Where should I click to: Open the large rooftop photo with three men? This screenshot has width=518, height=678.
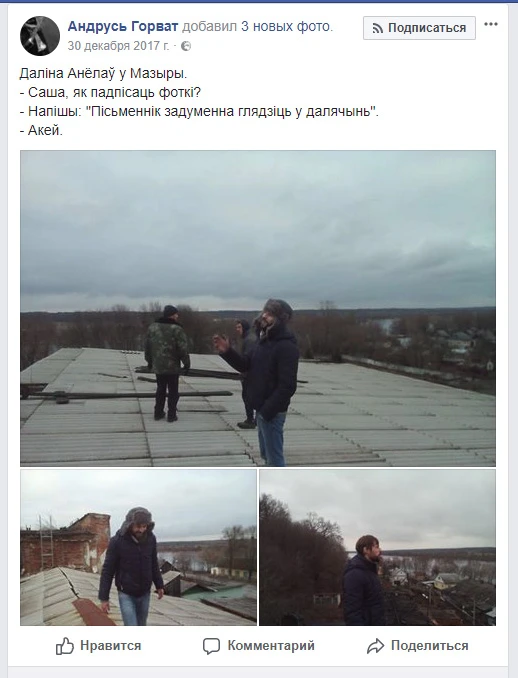[258, 308]
